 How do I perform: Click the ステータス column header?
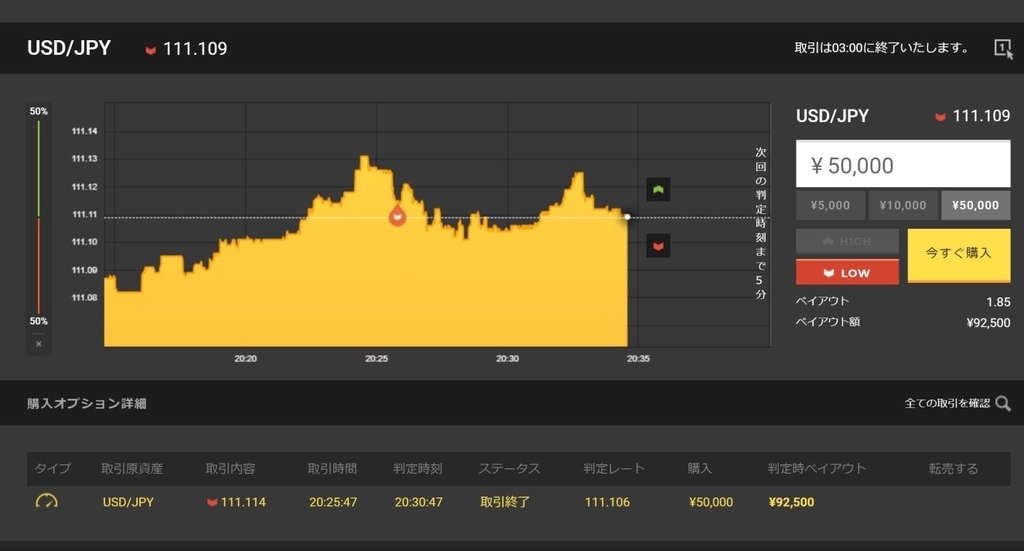pyautogui.click(x=509, y=468)
